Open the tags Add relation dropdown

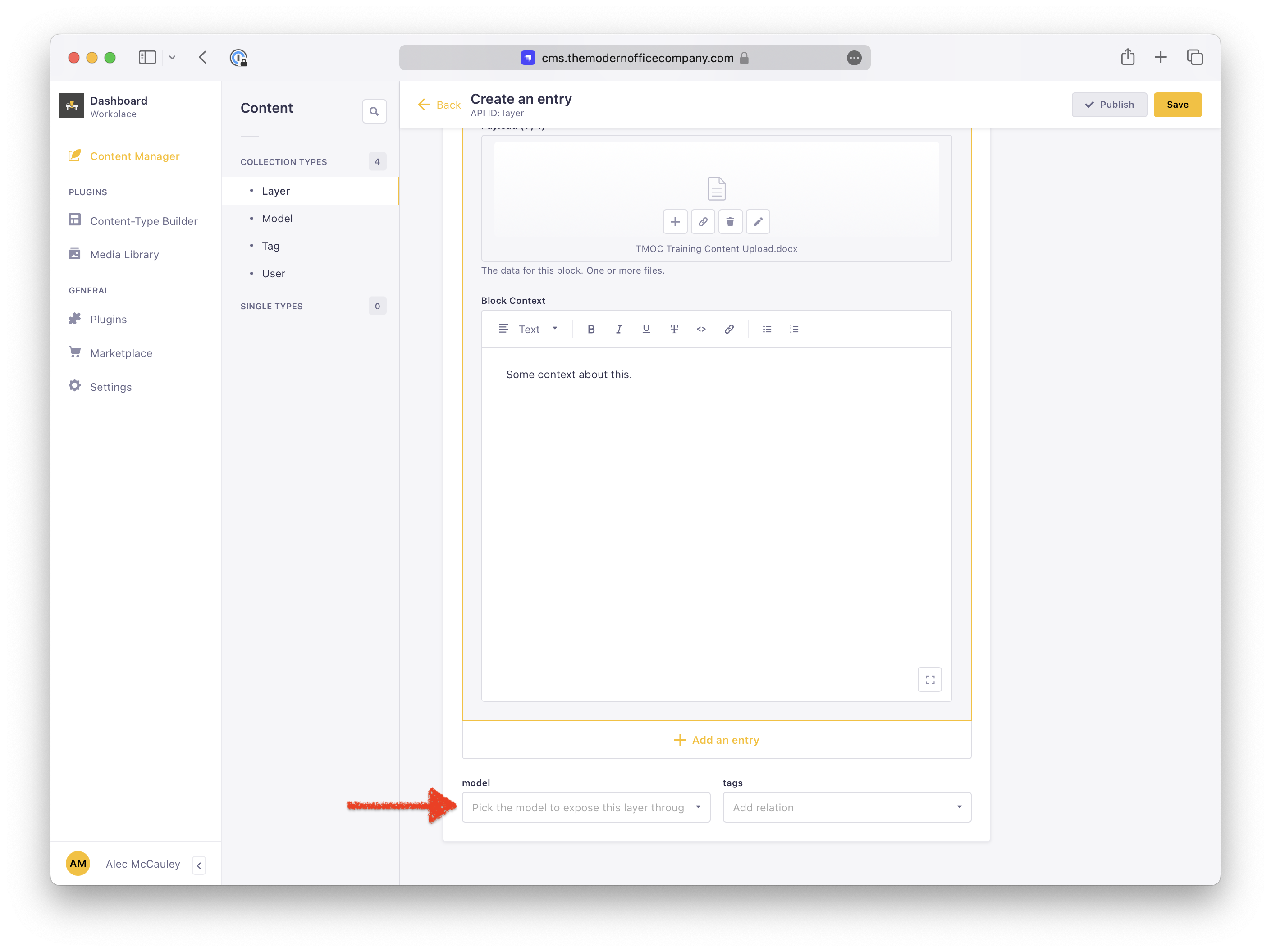click(846, 807)
